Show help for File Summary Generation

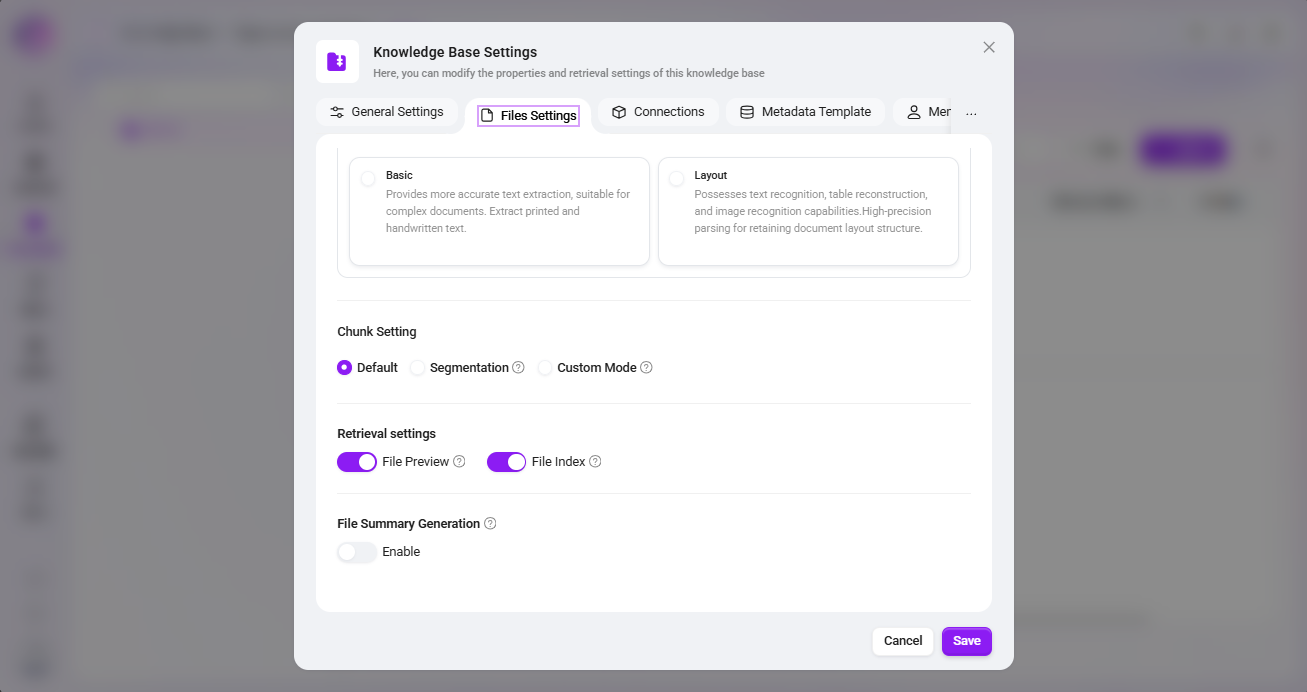click(x=490, y=524)
